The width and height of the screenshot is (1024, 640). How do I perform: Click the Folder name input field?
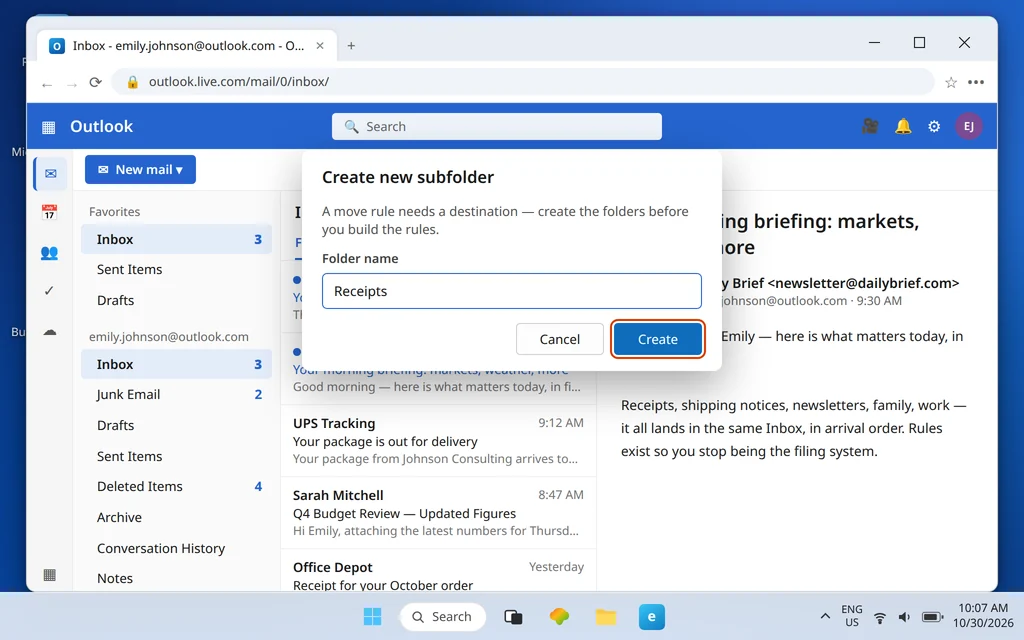(511, 291)
